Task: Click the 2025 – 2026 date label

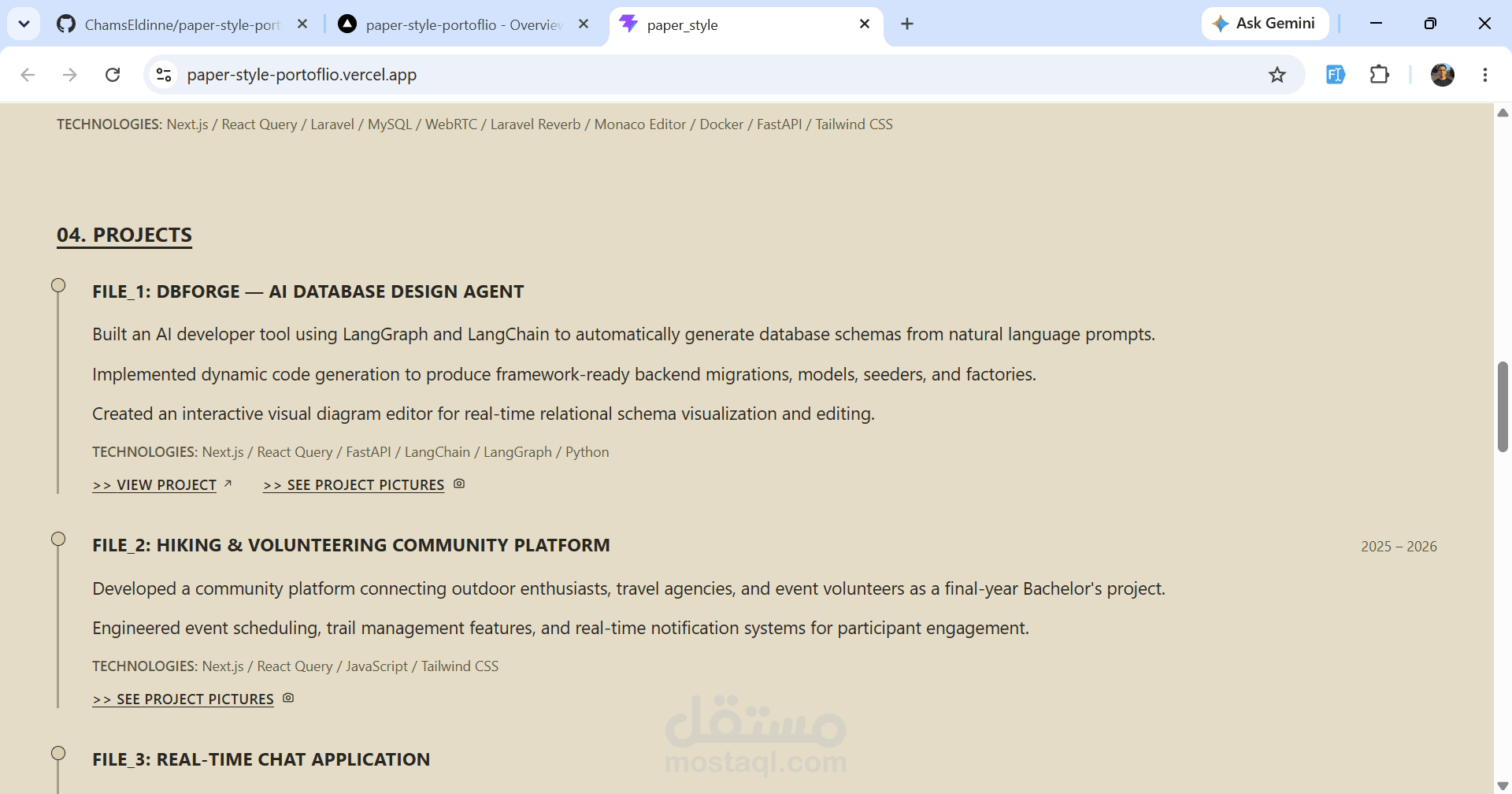Action: point(1399,547)
